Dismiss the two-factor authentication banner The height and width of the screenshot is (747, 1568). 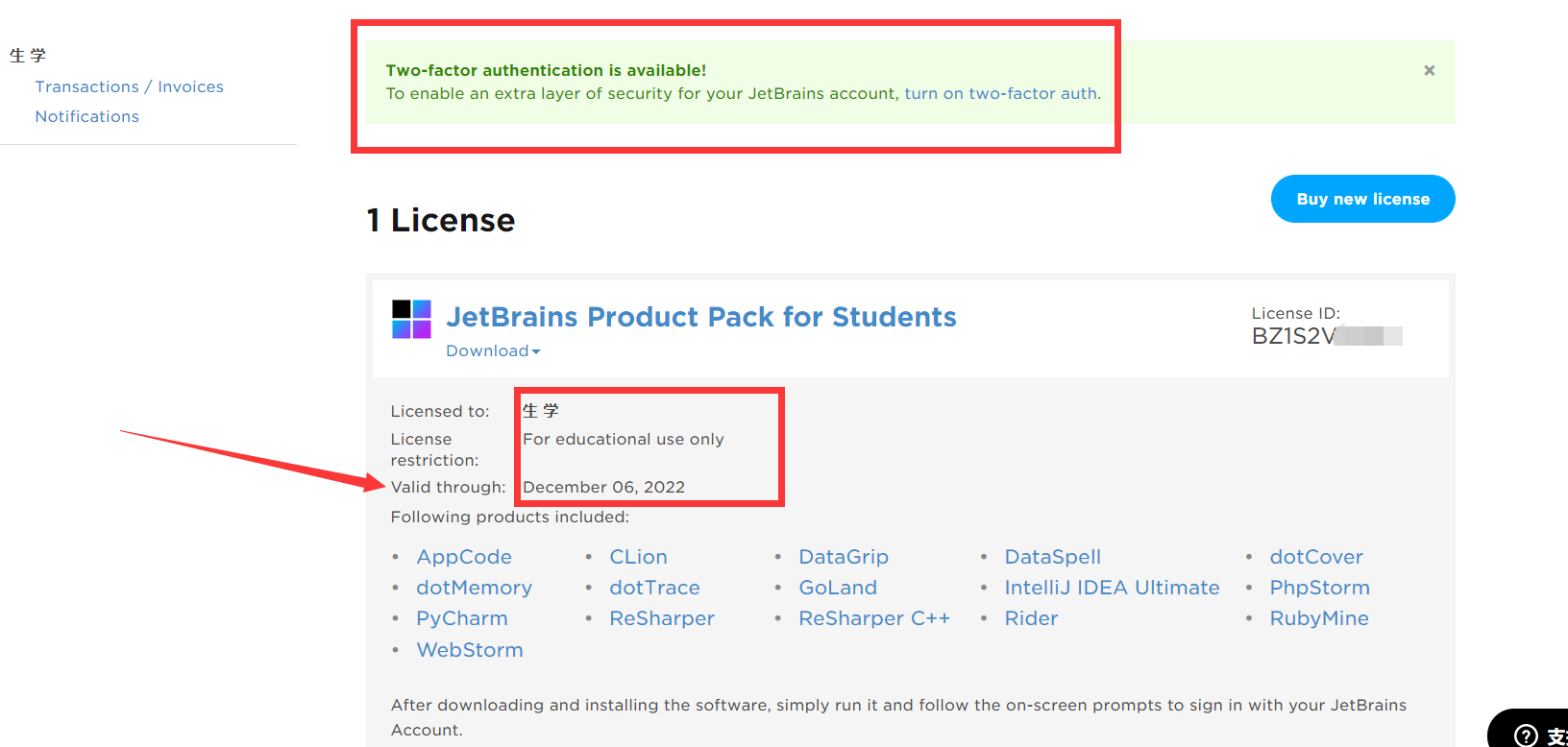pos(1429,70)
